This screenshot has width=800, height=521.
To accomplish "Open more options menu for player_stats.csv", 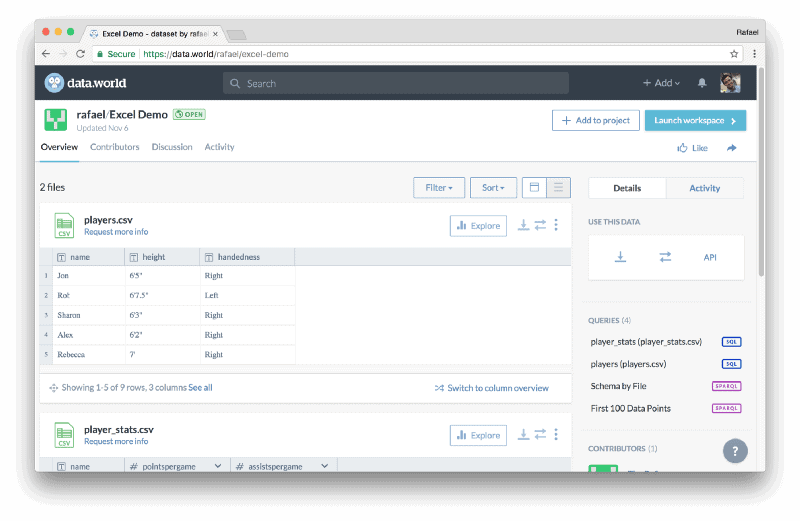I will click(x=556, y=435).
